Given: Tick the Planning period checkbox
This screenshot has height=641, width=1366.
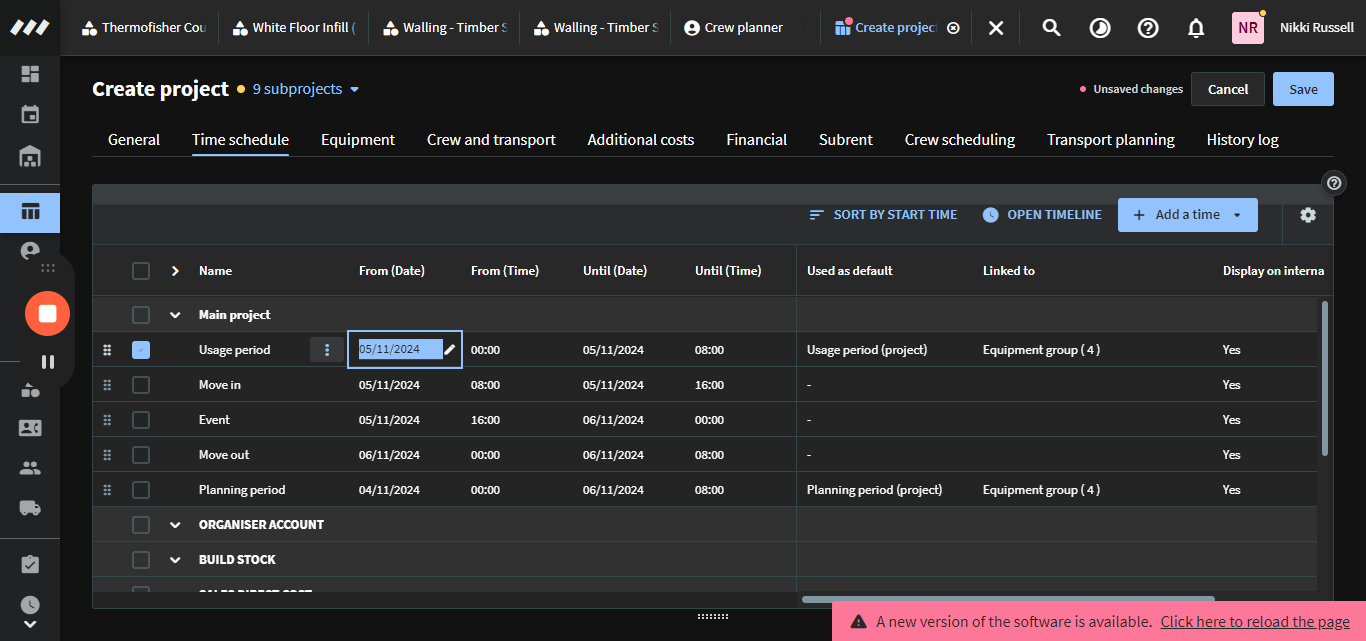Looking at the screenshot, I should pyautogui.click(x=141, y=490).
